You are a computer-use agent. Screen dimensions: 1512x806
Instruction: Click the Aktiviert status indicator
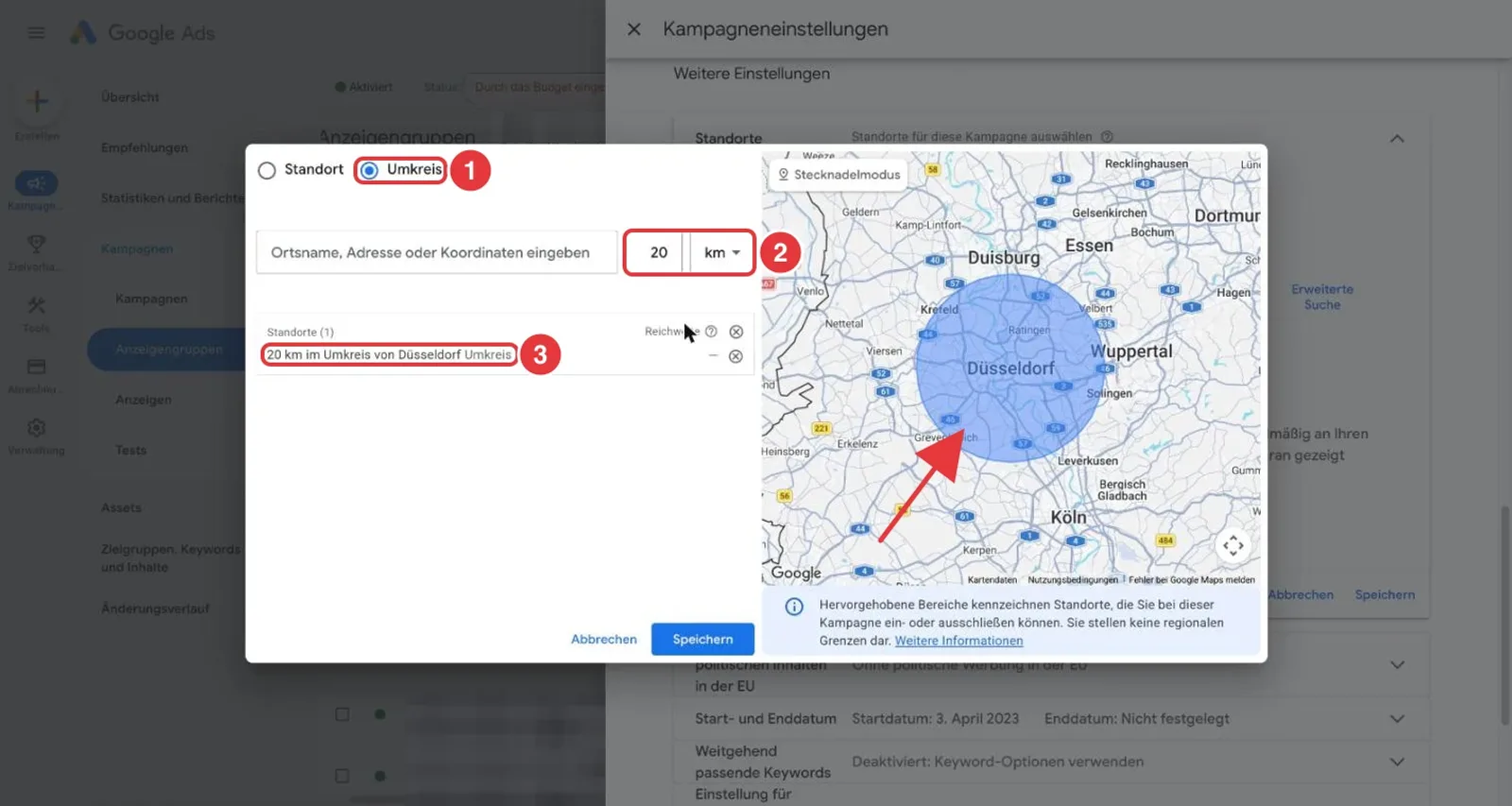[364, 87]
